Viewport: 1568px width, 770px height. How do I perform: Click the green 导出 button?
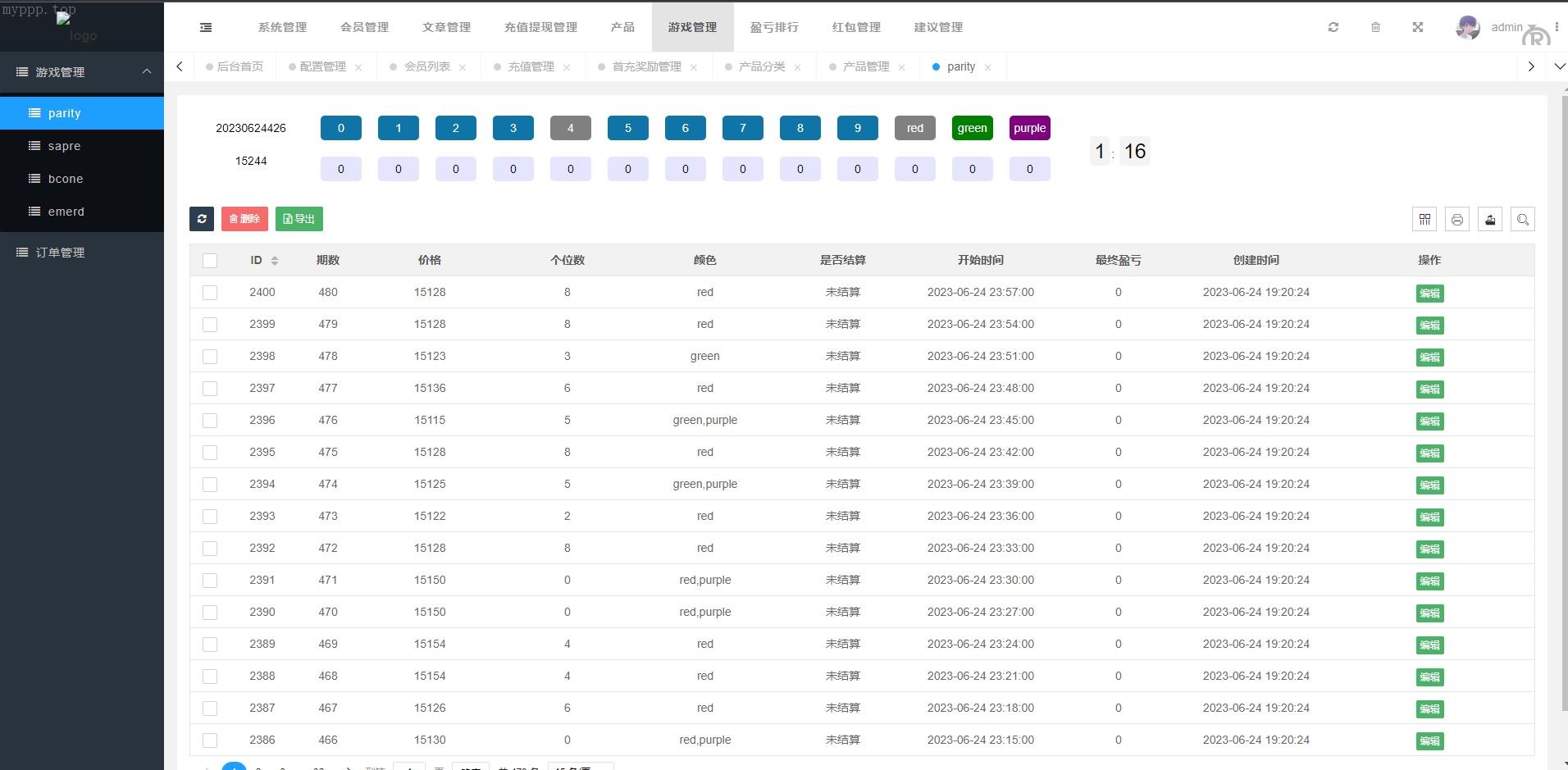[x=299, y=219]
